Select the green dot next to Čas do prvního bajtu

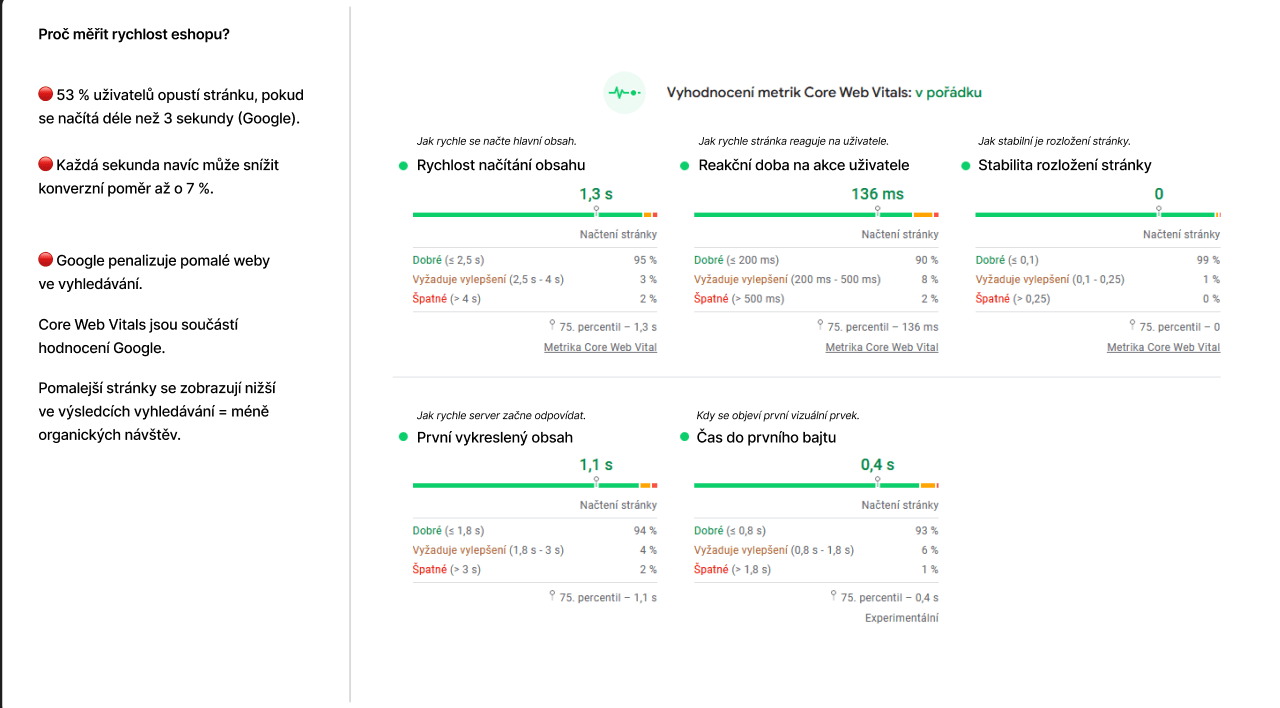click(x=685, y=437)
